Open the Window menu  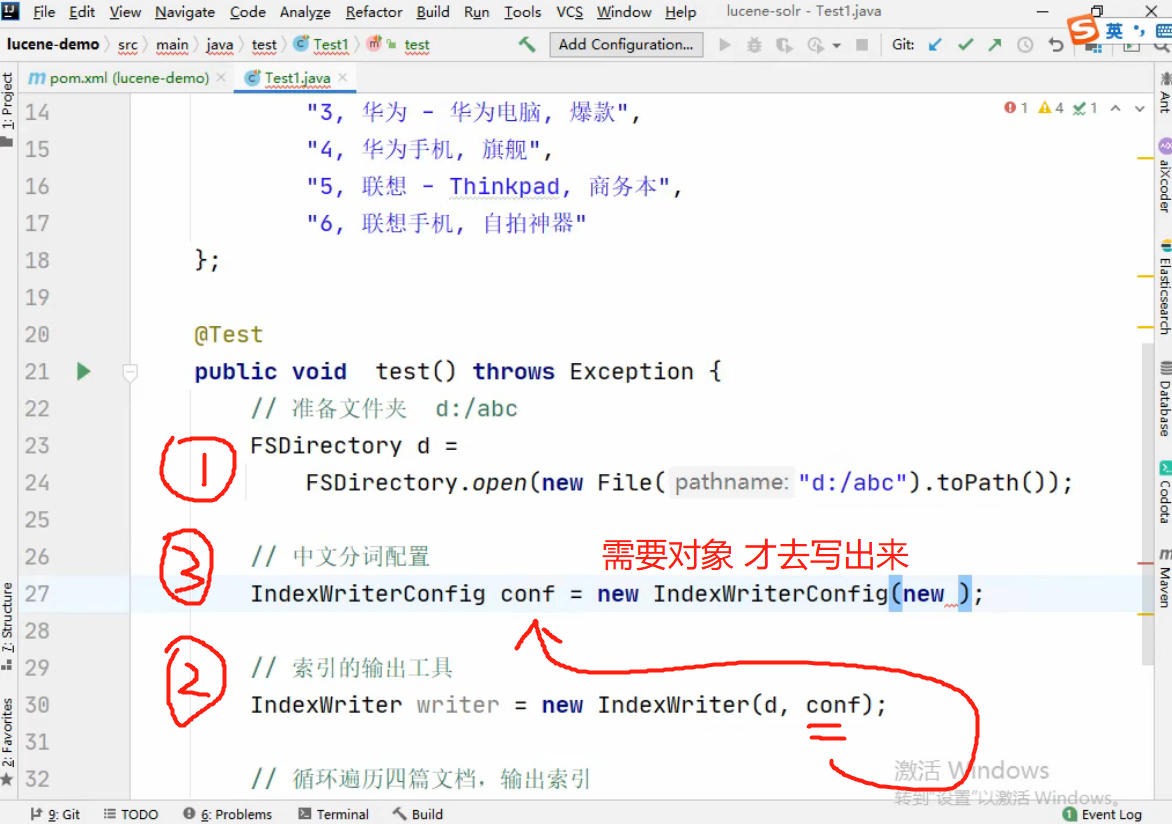tap(624, 12)
